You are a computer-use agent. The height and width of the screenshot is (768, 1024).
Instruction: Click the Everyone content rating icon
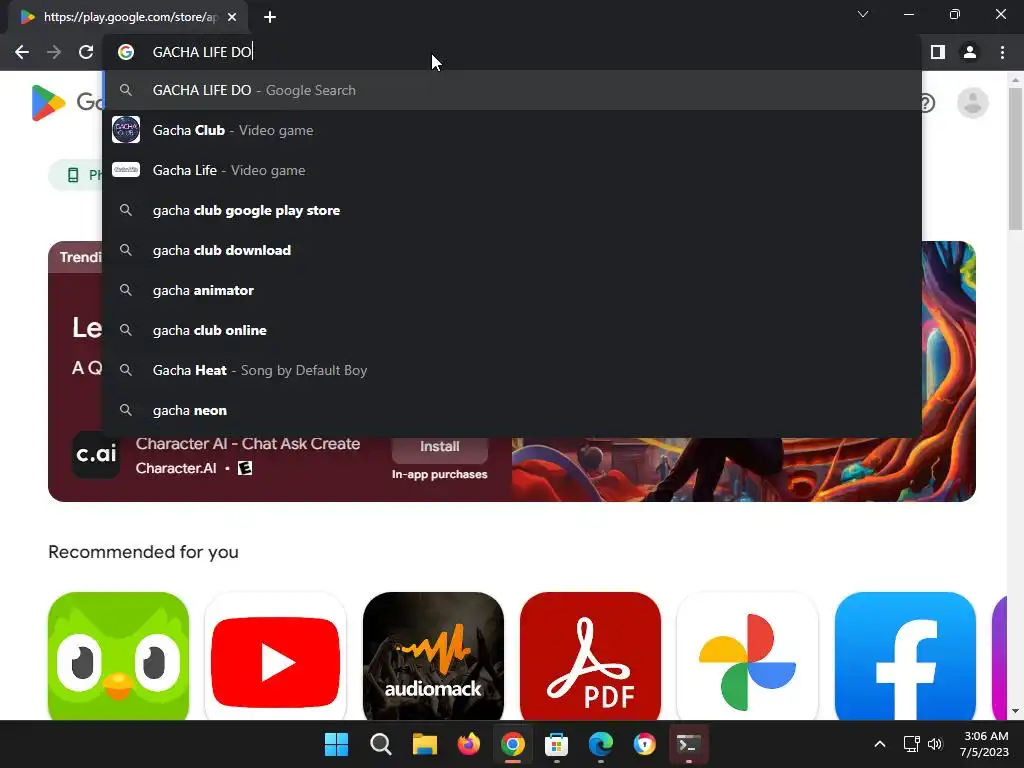click(245, 468)
